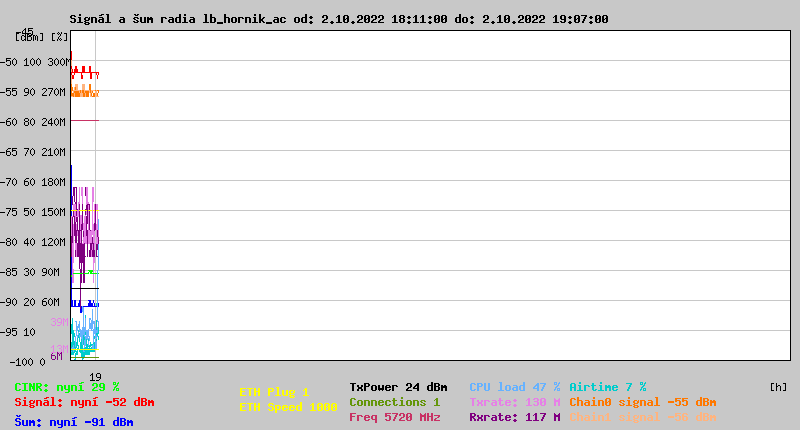Screen dimensions: 800x430
Task: Click the '[dBm]' axis unit header
Action: [30, 37]
